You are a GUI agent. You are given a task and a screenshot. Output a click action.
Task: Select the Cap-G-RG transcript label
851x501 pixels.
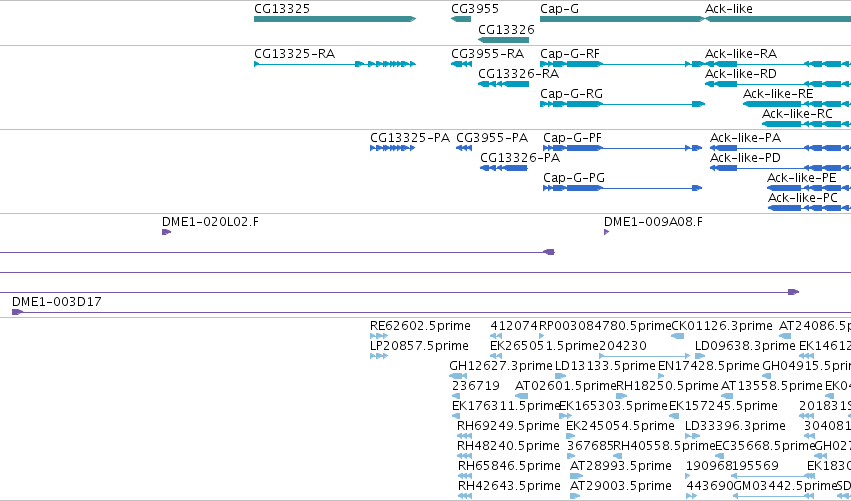click(571, 94)
